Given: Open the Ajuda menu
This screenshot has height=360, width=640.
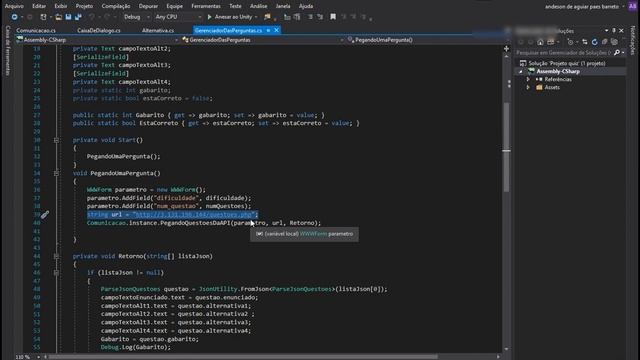Looking at the screenshot, I should coord(306,6).
